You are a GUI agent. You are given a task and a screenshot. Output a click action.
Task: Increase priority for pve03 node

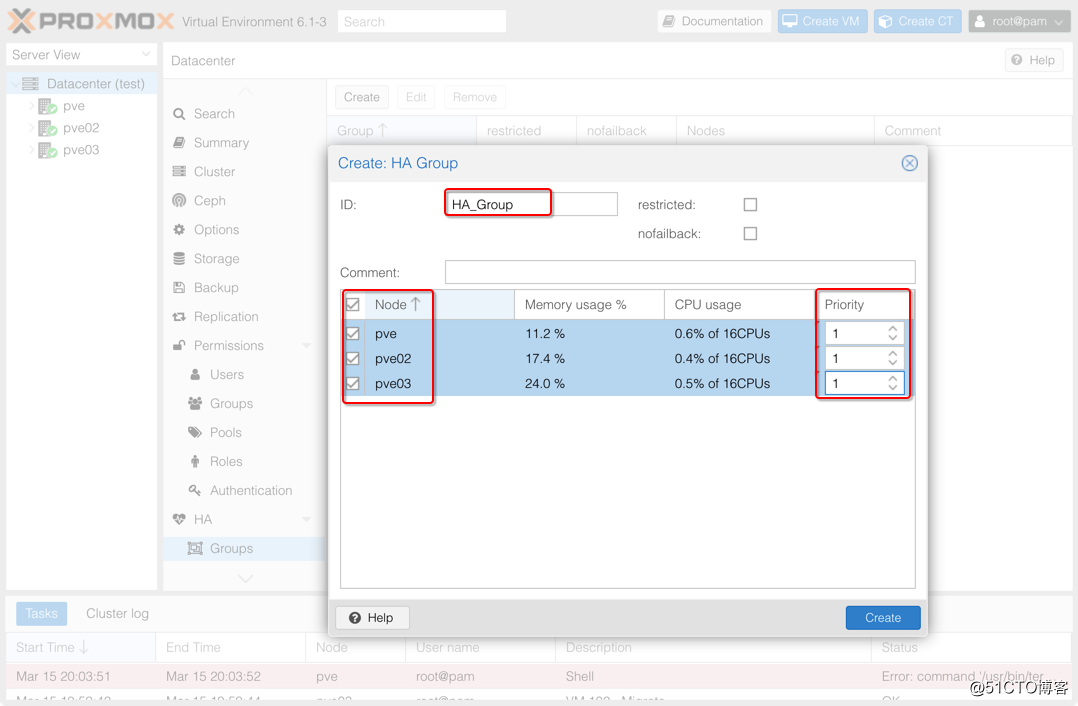(x=892, y=379)
